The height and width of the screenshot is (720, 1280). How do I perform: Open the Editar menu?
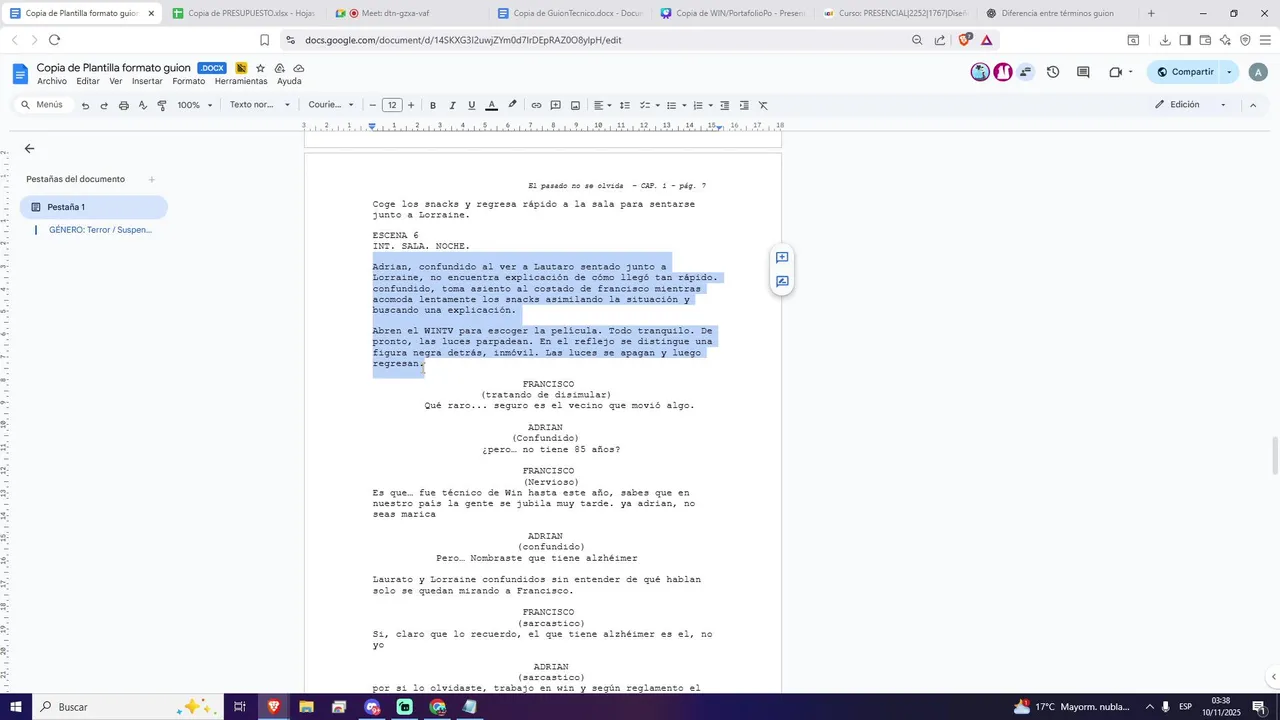point(88,81)
